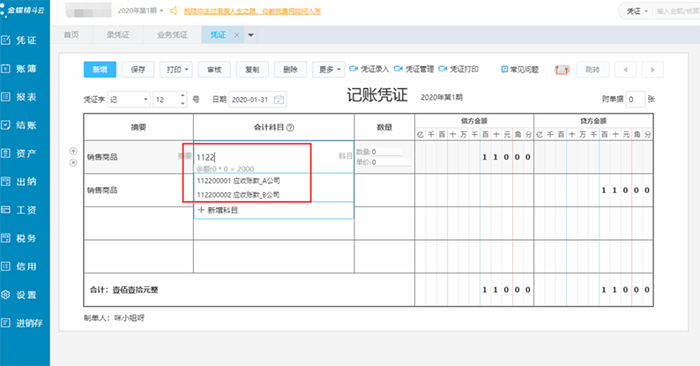This screenshot has width=700, height=366.
Task: Click the 审核 button
Action: (x=214, y=70)
